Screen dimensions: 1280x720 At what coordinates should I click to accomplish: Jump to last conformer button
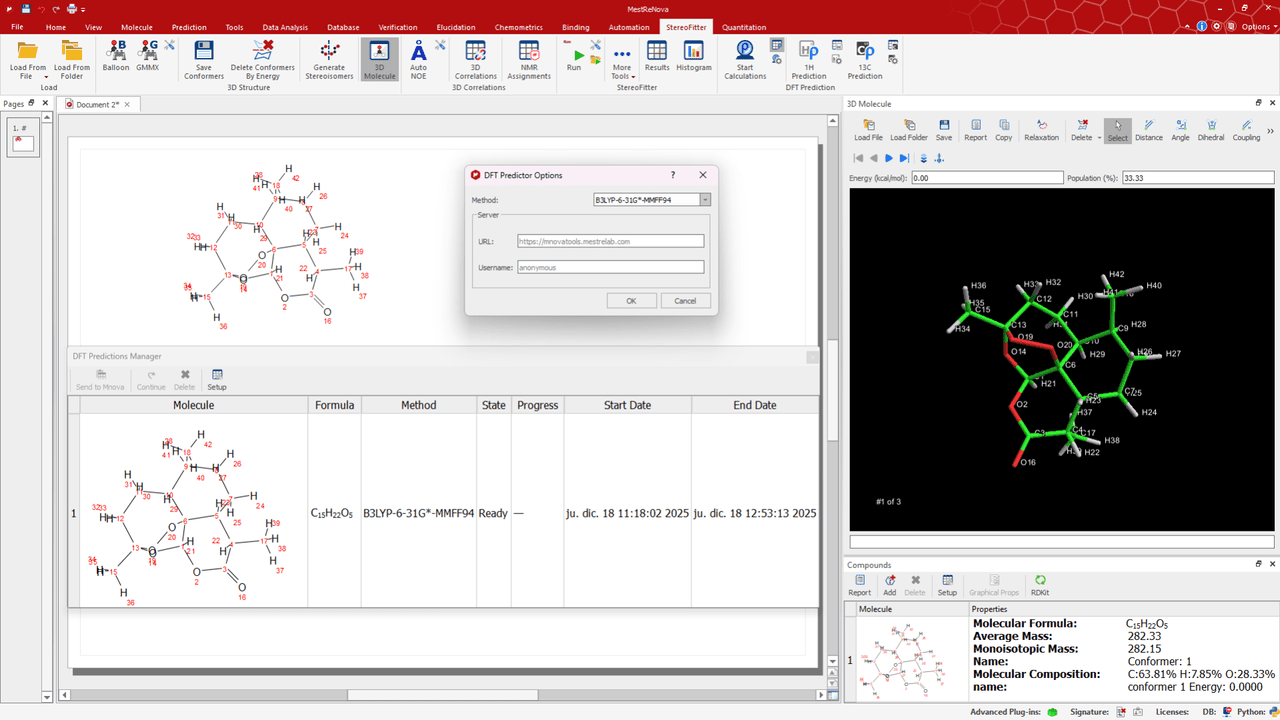pyautogui.click(x=904, y=158)
